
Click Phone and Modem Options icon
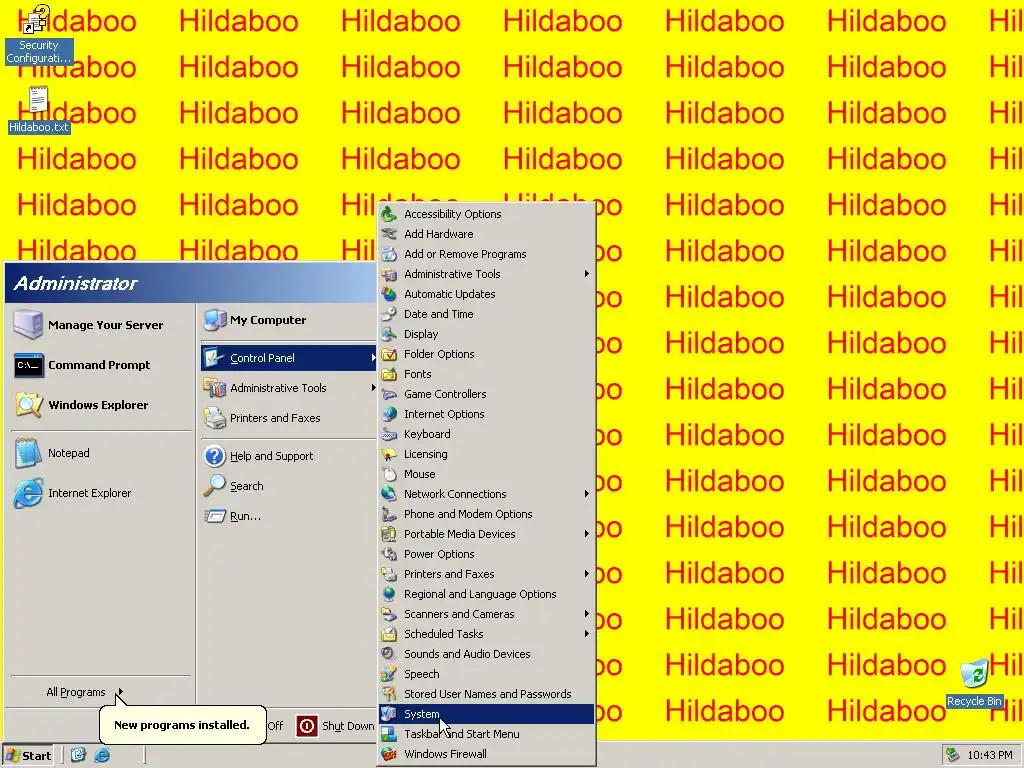point(389,514)
